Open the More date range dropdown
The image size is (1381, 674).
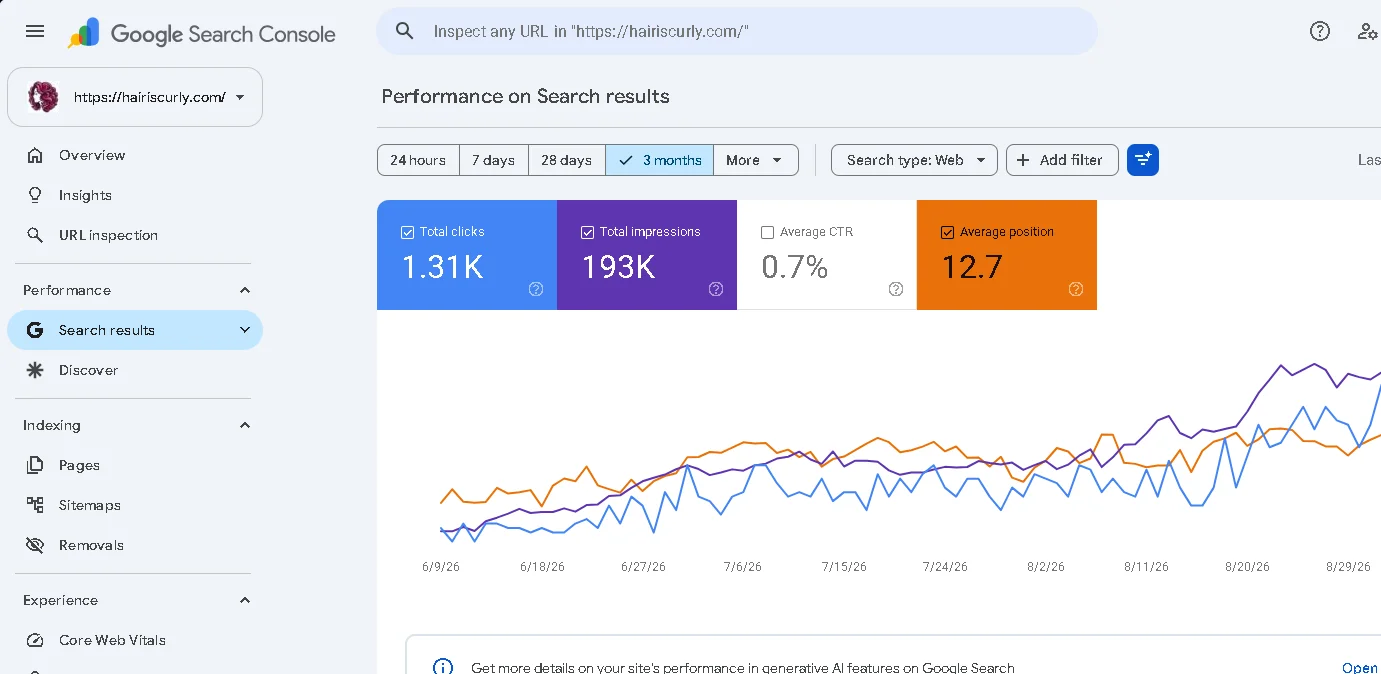(x=756, y=160)
